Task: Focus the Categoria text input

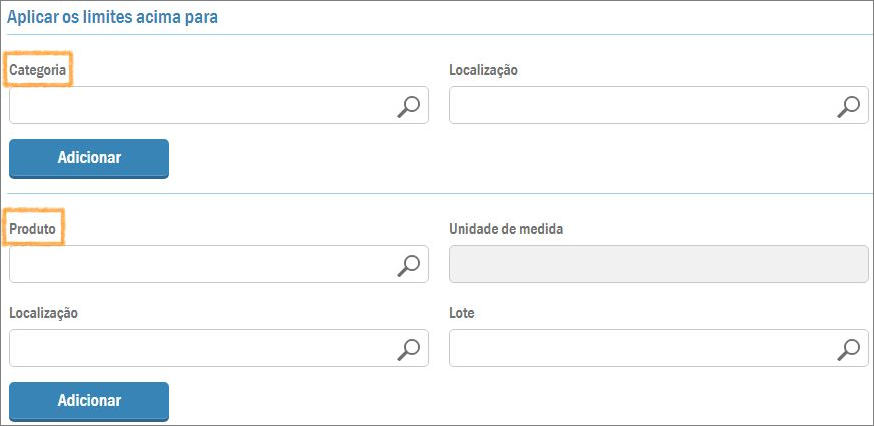Action: [x=200, y=106]
